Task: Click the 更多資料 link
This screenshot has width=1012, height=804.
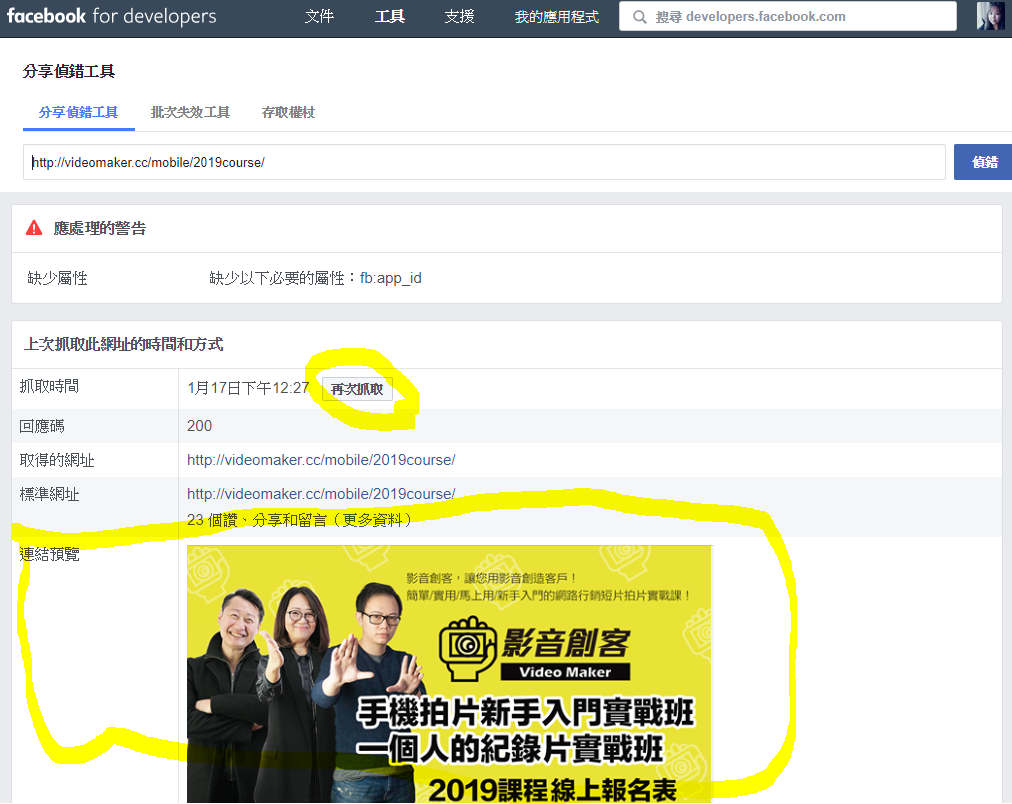Action: [x=372, y=520]
